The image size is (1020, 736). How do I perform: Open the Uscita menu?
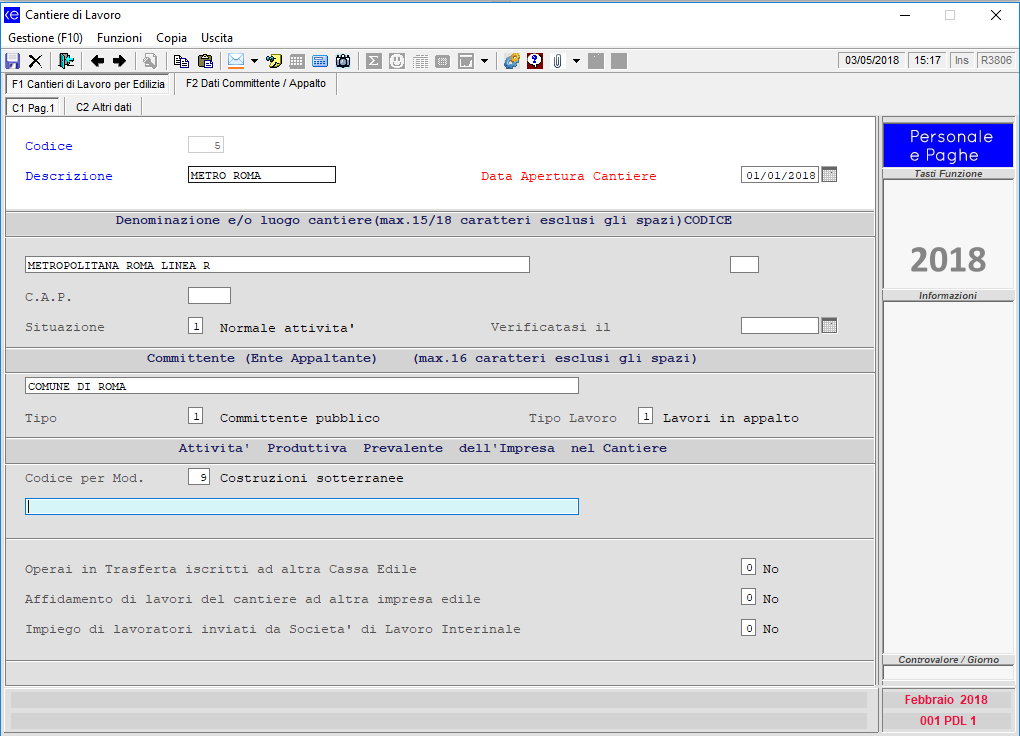click(217, 38)
